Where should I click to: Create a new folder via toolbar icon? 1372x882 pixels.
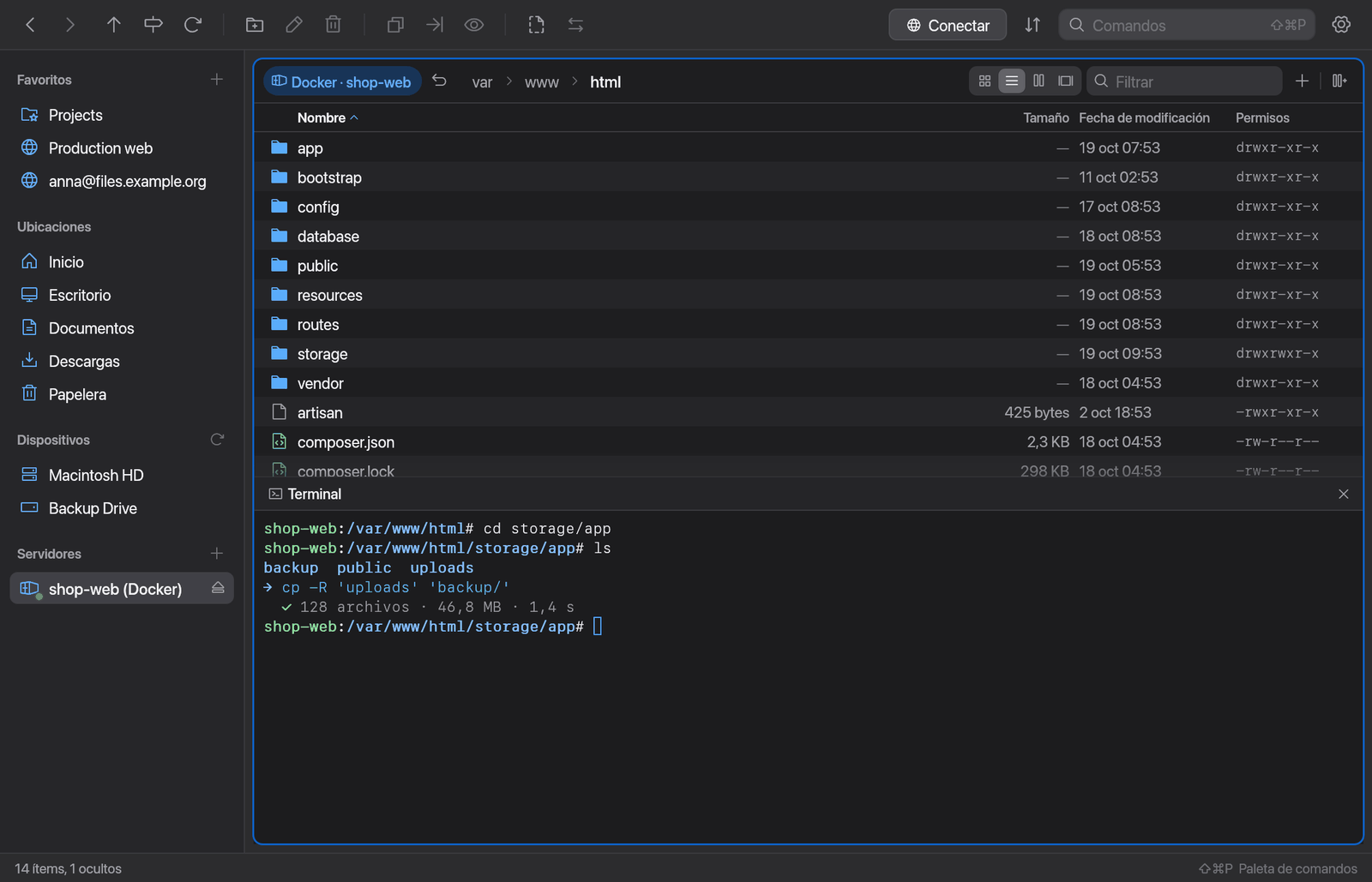click(x=255, y=25)
